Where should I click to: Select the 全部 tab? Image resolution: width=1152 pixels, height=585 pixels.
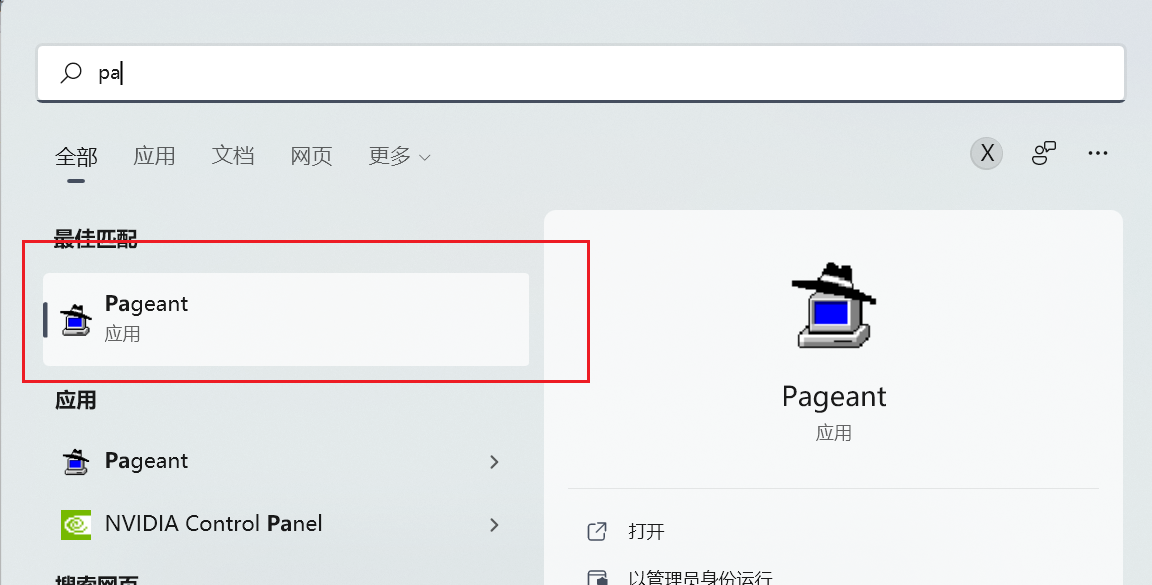pos(77,156)
